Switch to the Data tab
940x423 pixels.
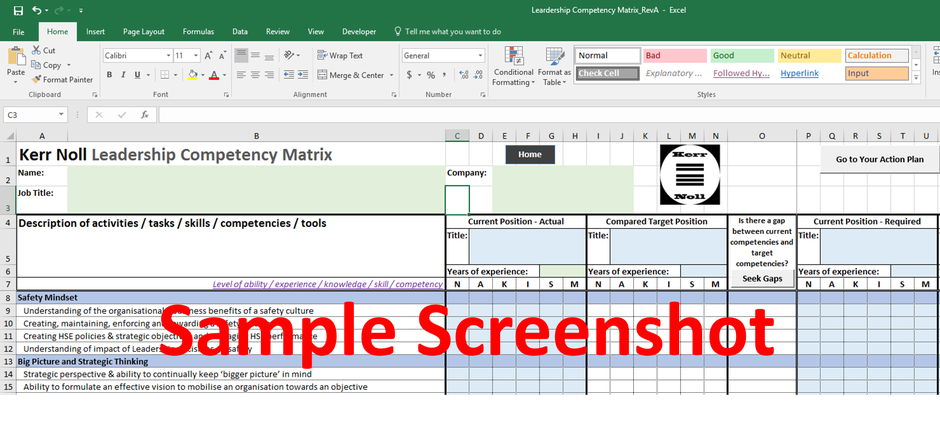240,32
